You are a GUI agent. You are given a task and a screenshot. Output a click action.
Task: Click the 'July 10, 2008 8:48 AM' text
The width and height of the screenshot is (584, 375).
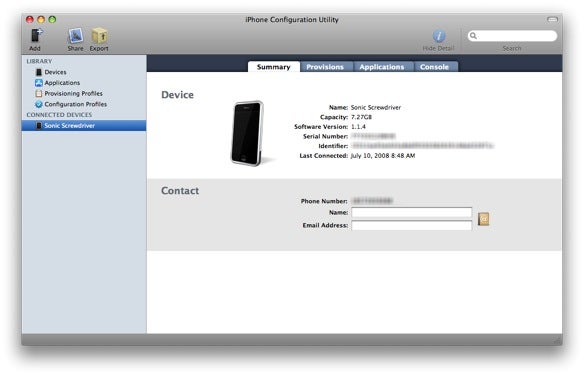click(383, 156)
